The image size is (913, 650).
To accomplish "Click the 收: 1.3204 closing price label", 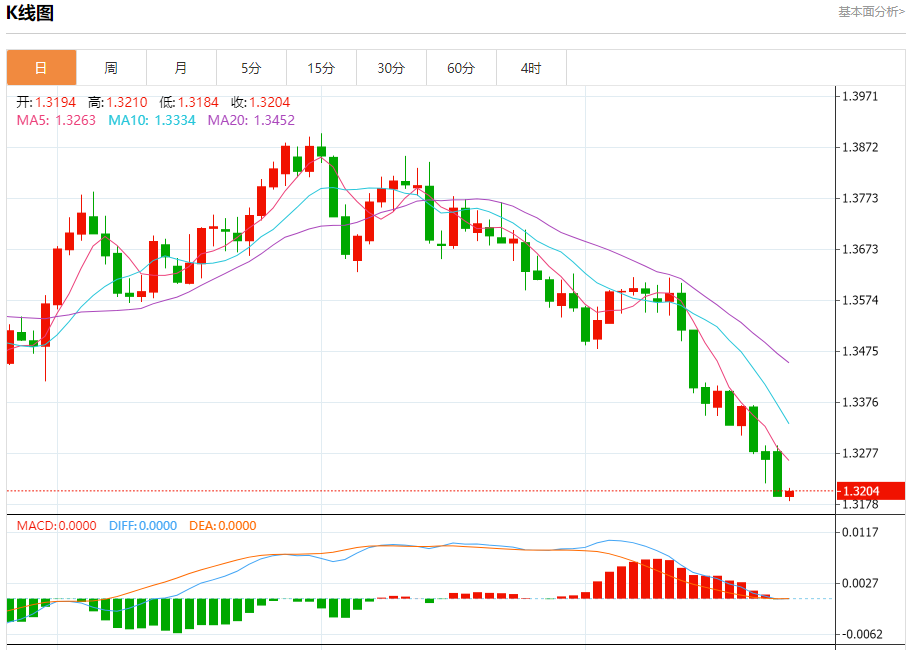I will (261, 102).
